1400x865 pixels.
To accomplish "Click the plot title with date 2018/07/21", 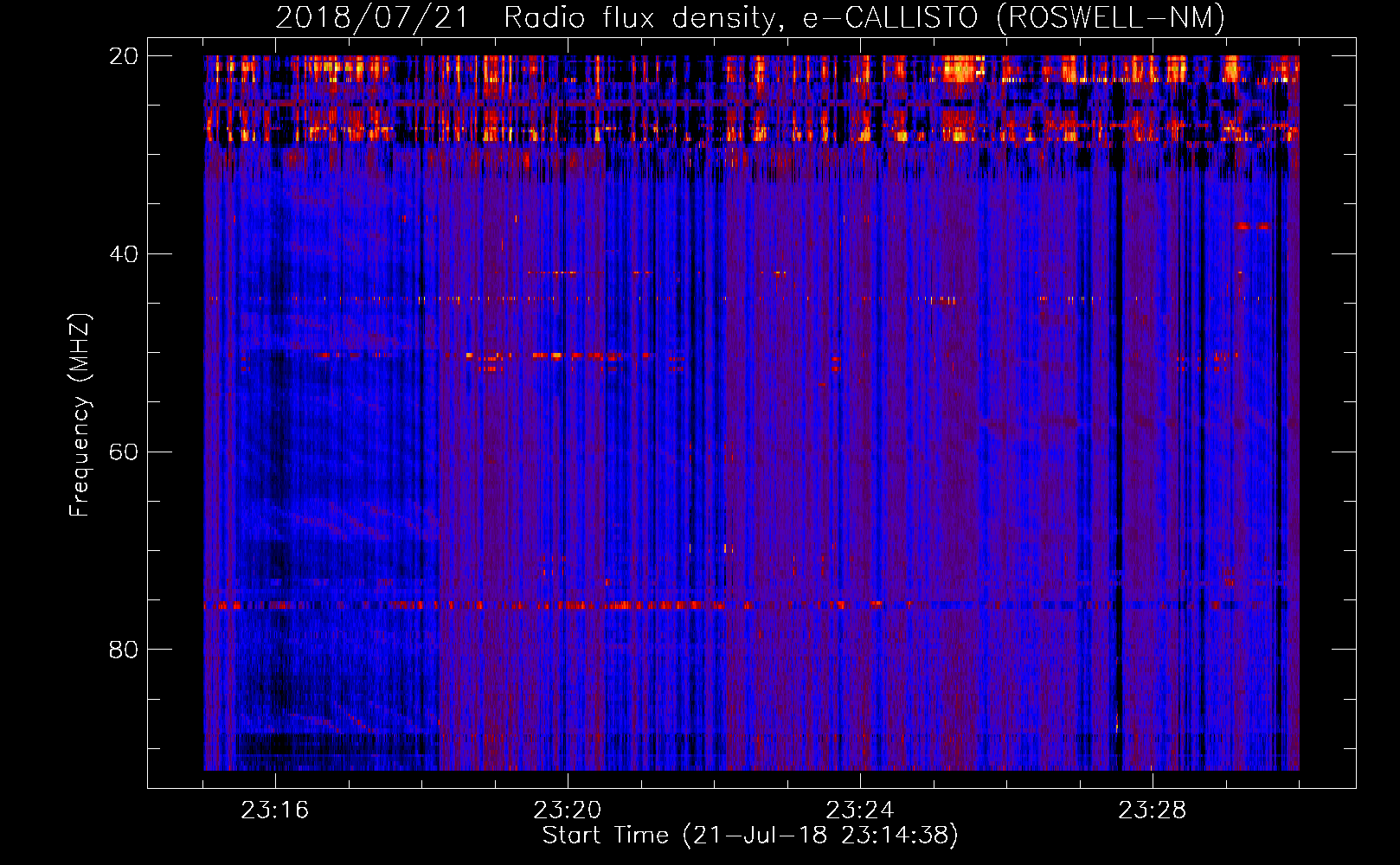I will pos(750,17).
